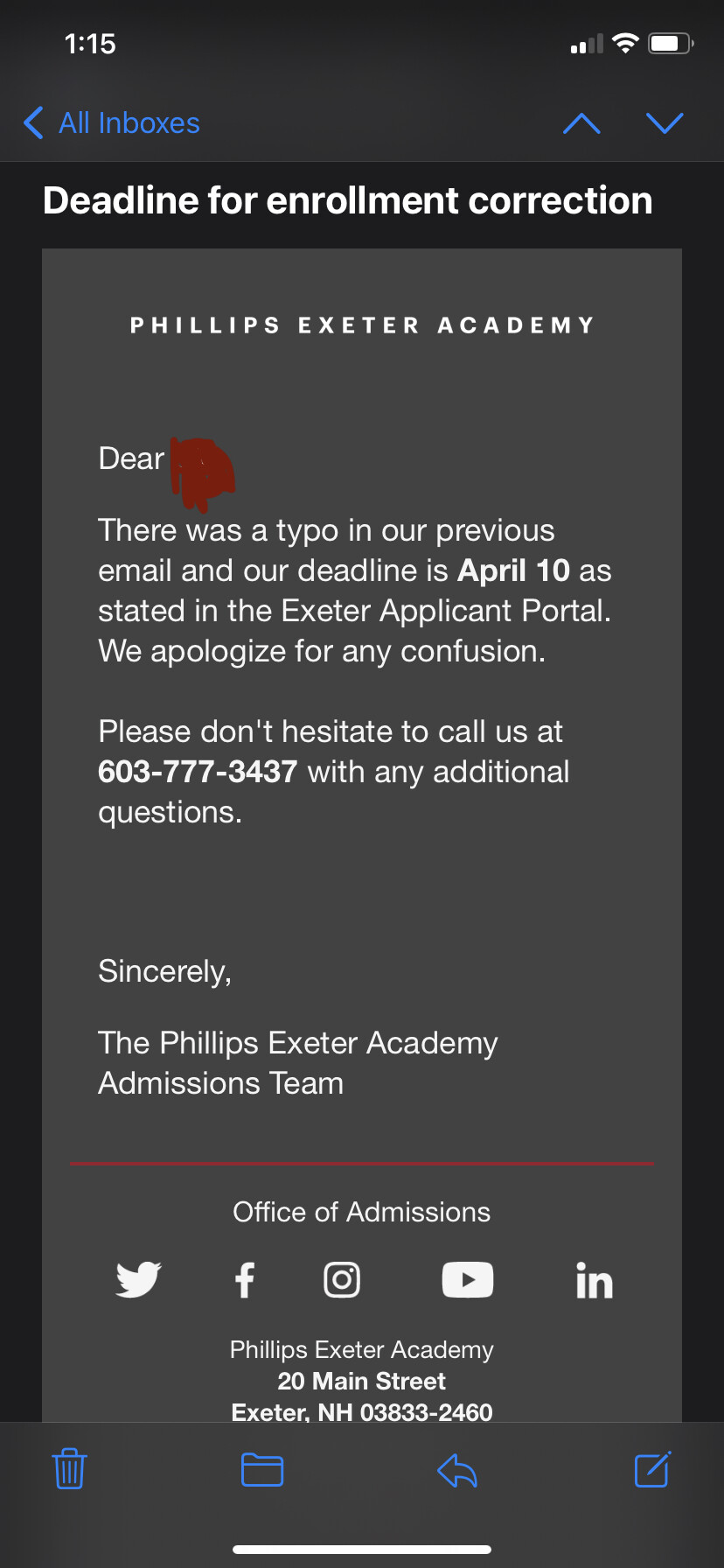Tap the status bar clock
Image resolution: width=724 pixels, height=1568 pixels.
click(x=90, y=44)
